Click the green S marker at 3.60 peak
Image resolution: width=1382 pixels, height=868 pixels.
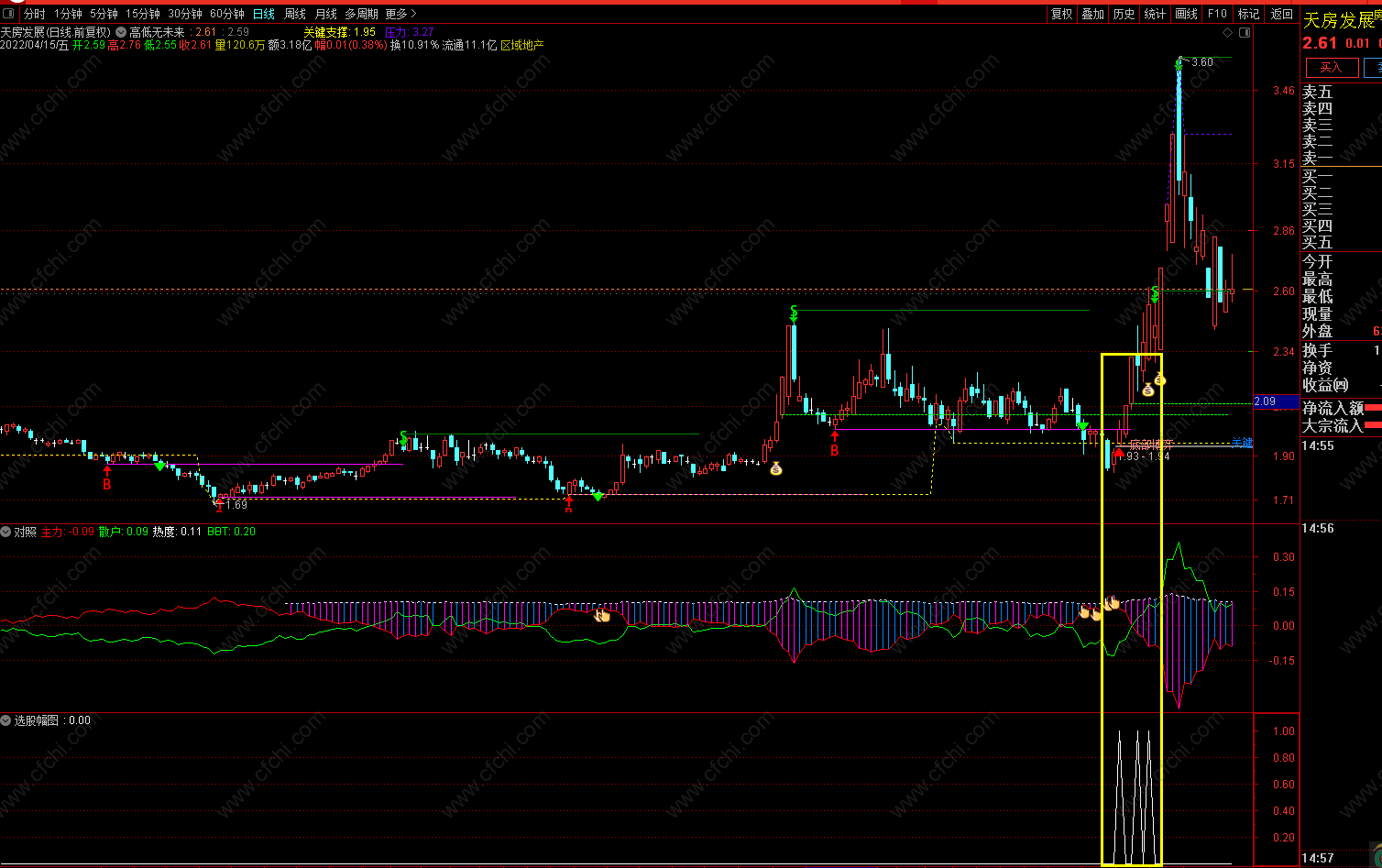tap(1179, 64)
